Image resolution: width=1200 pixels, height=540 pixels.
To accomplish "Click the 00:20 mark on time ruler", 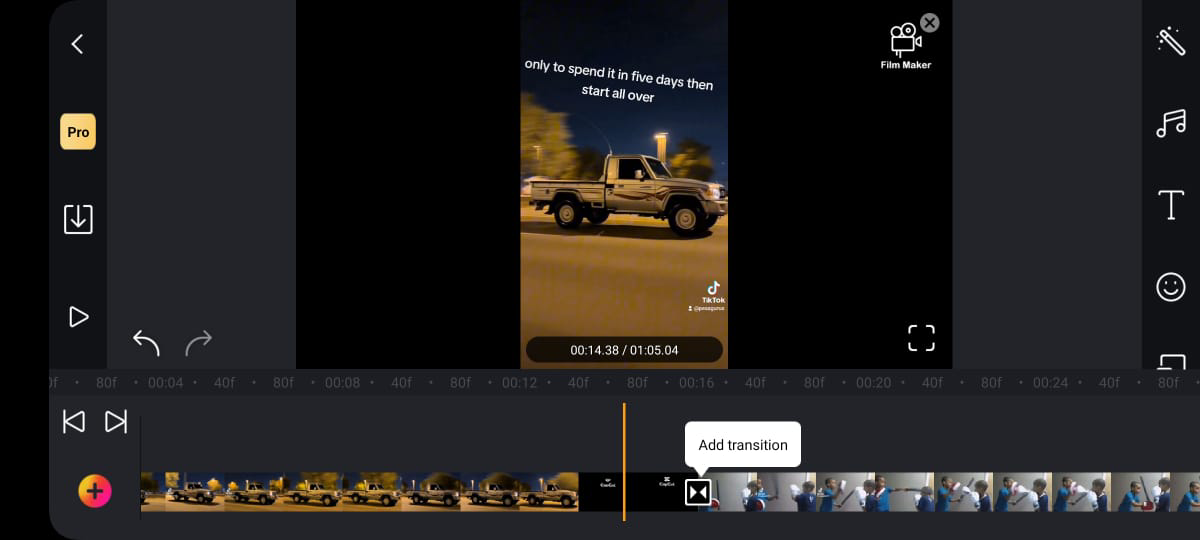I will [873, 382].
